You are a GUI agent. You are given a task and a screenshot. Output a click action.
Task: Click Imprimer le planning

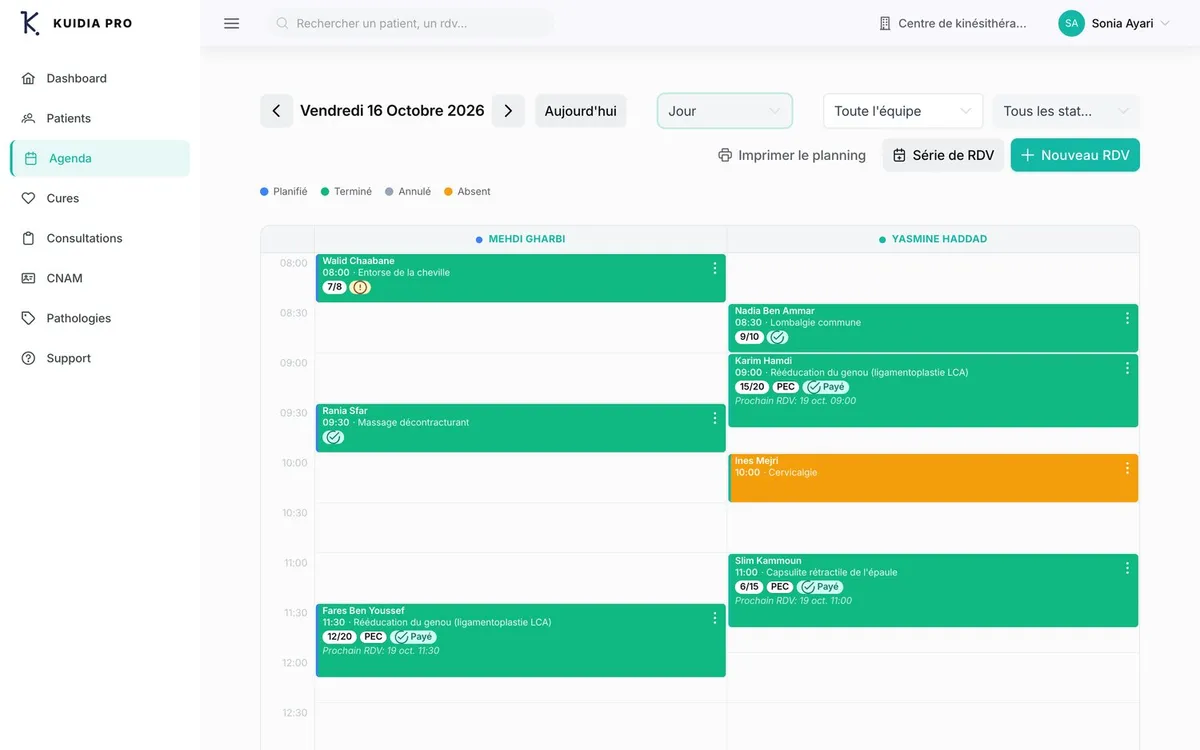[792, 155]
